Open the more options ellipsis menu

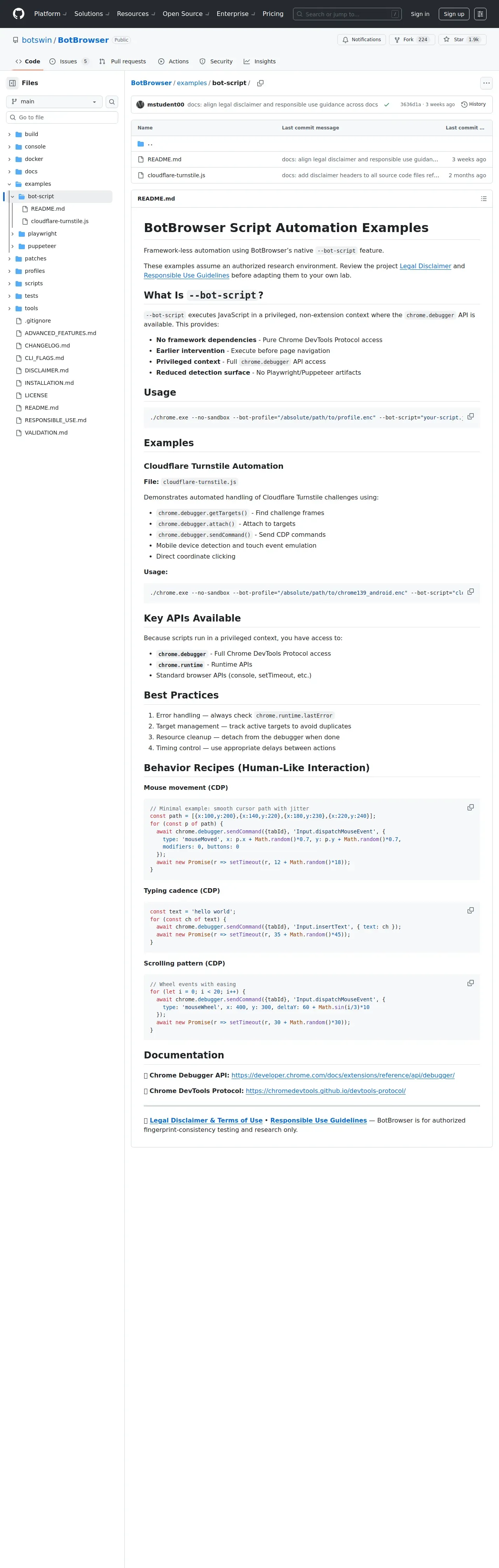(486, 83)
